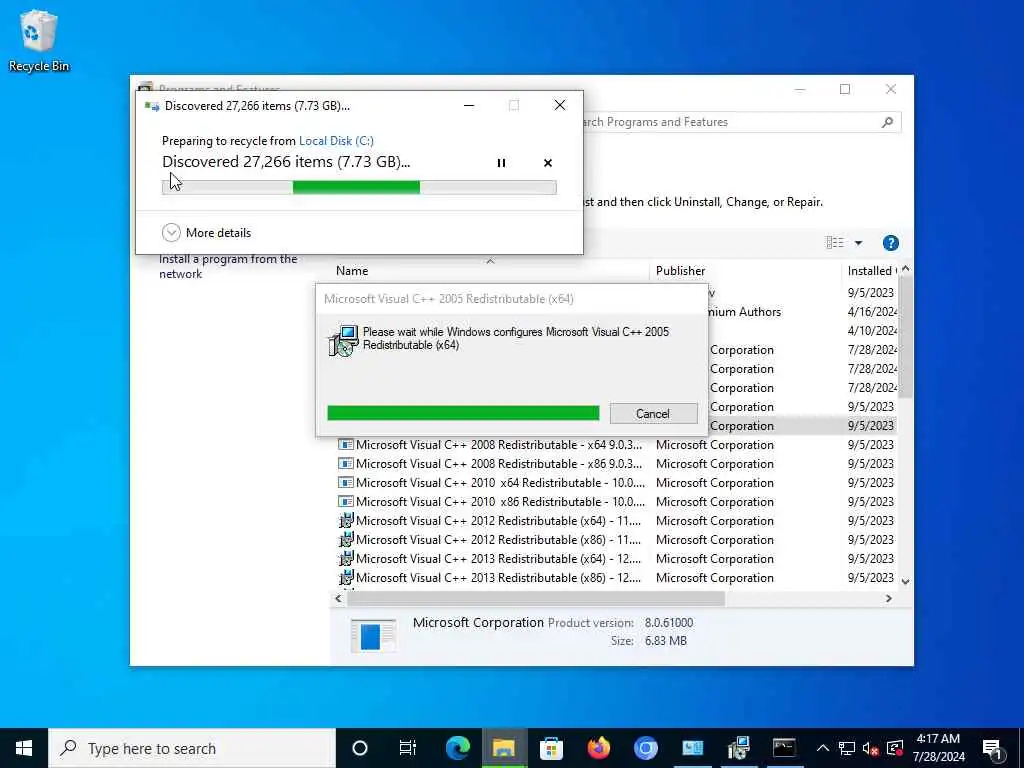Open the Programs and Features help button
Viewport: 1024px width, 768px height.
coord(890,243)
